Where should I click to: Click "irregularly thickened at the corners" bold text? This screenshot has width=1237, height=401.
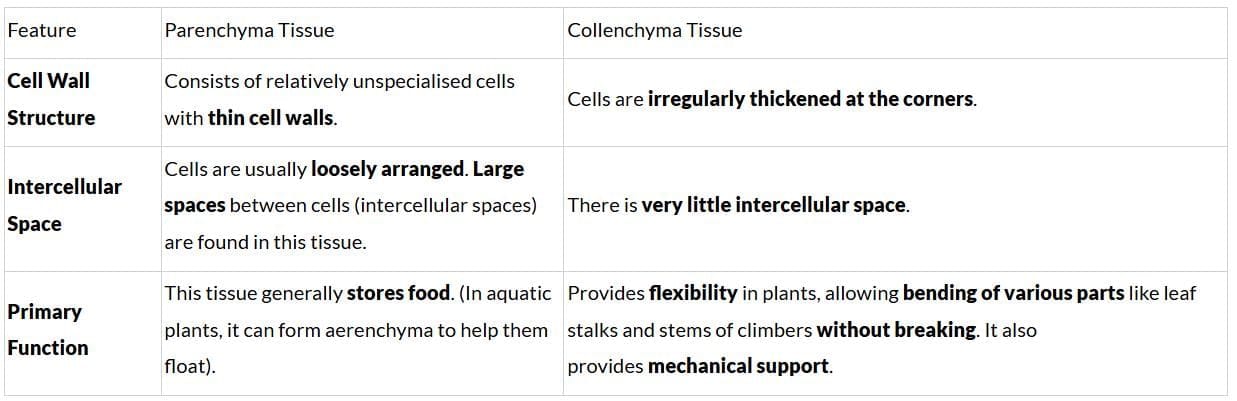(x=810, y=99)
